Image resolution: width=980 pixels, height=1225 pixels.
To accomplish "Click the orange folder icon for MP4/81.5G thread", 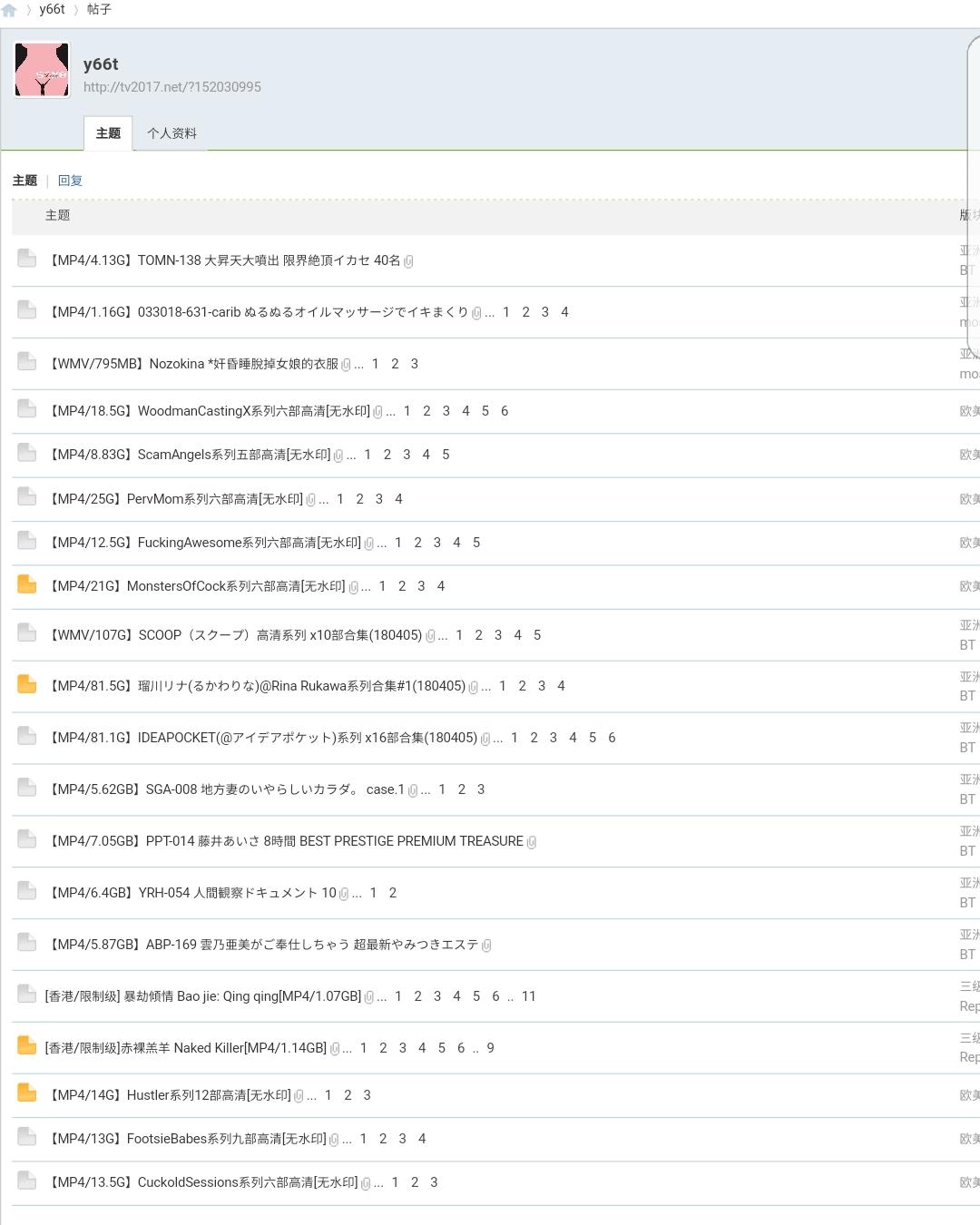I will pos(27,683).
